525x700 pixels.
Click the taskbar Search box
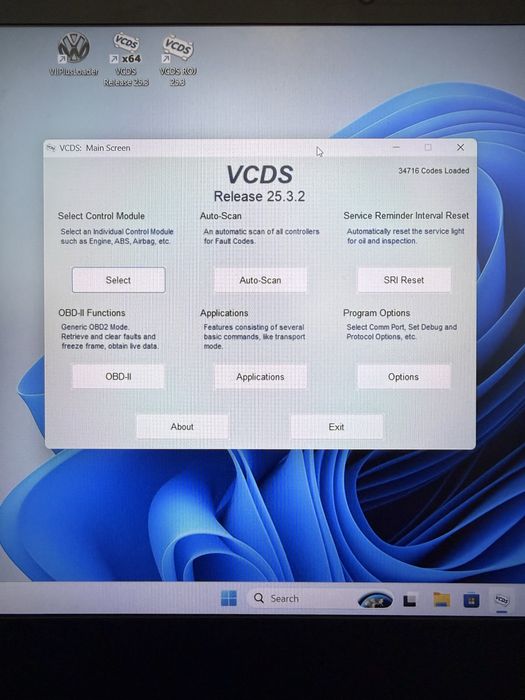(x=319, y=598)
